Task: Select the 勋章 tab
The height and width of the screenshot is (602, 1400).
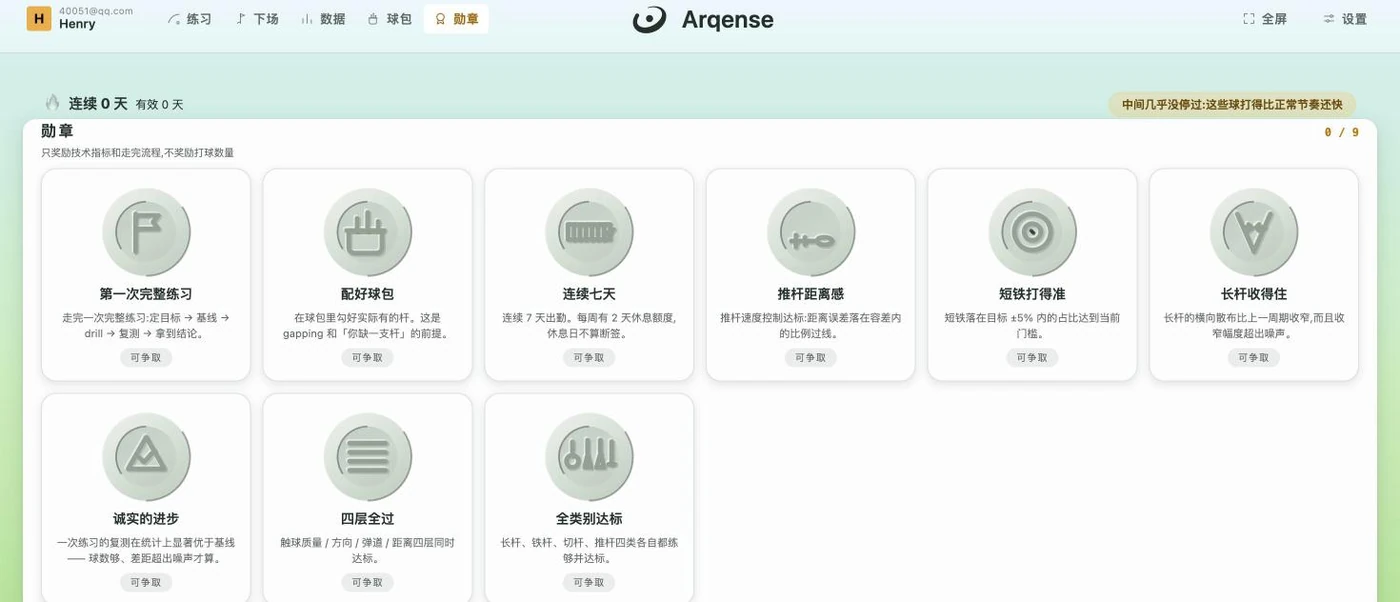Action: pyautogui.click(x=456, y=19)
